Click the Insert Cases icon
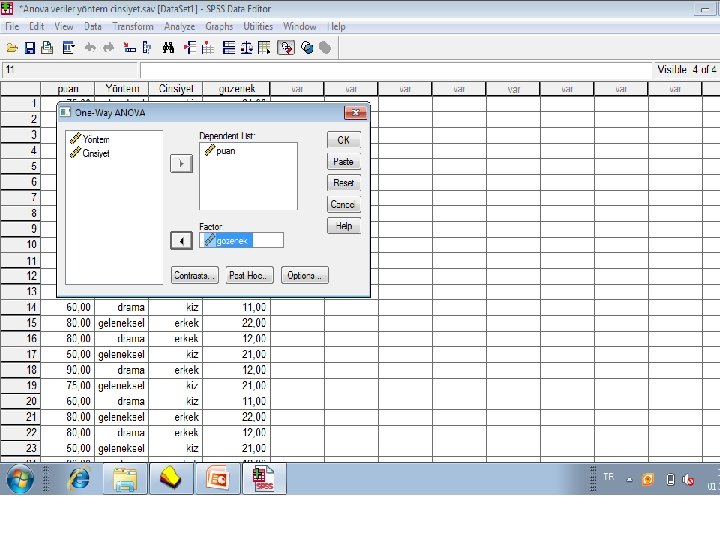 [190, 48]
